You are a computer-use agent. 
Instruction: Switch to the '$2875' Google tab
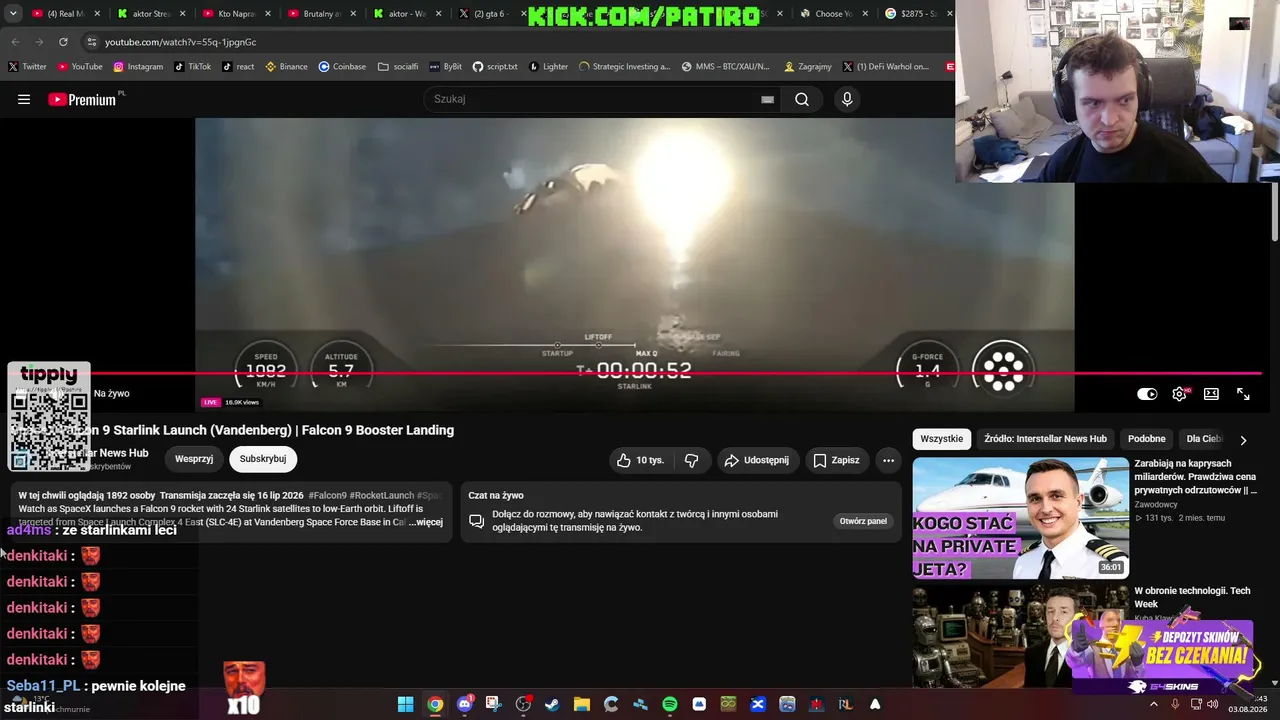pyautogui.click(x=916, y=14)
